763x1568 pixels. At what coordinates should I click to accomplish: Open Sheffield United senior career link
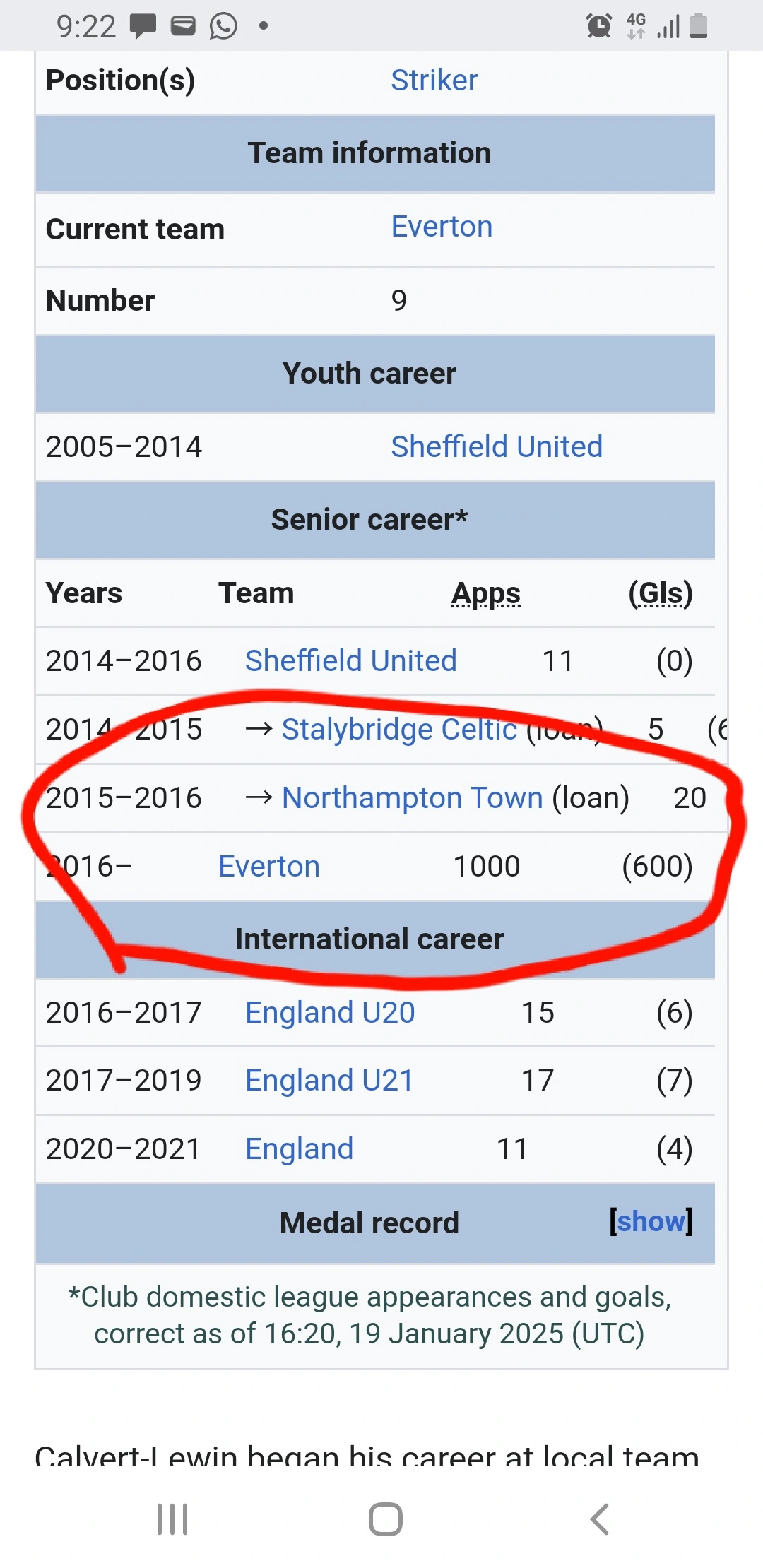pos(350,660)
